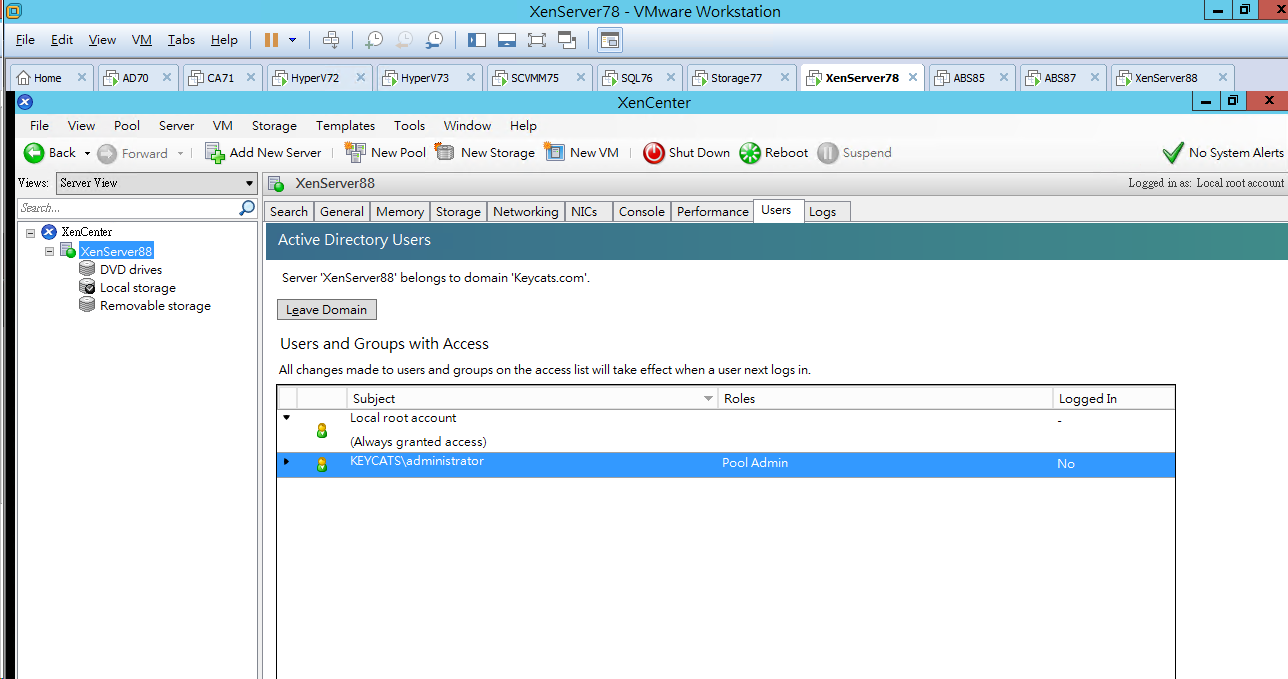
Task: Click the green Reboot icon
Action: point(750,153)
